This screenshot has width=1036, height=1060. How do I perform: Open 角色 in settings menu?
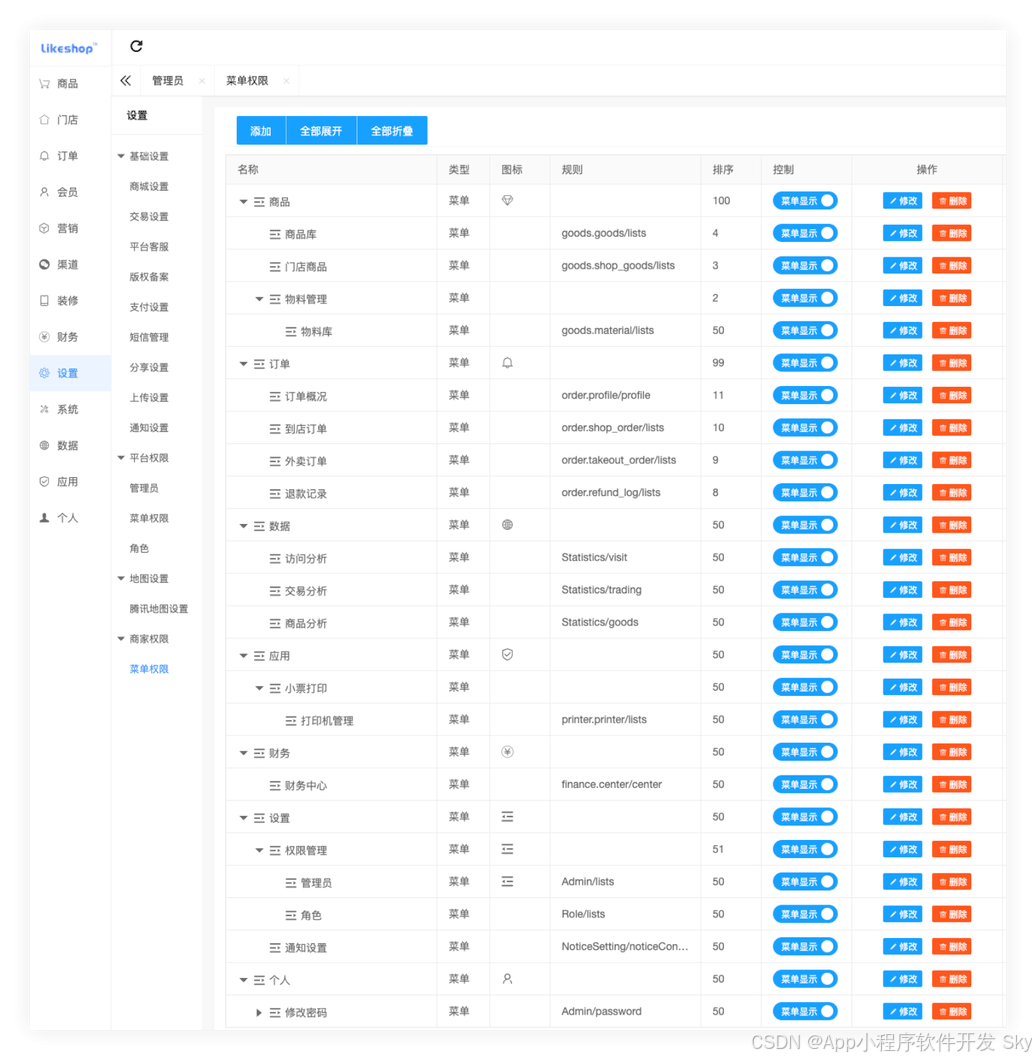[139, 548]
